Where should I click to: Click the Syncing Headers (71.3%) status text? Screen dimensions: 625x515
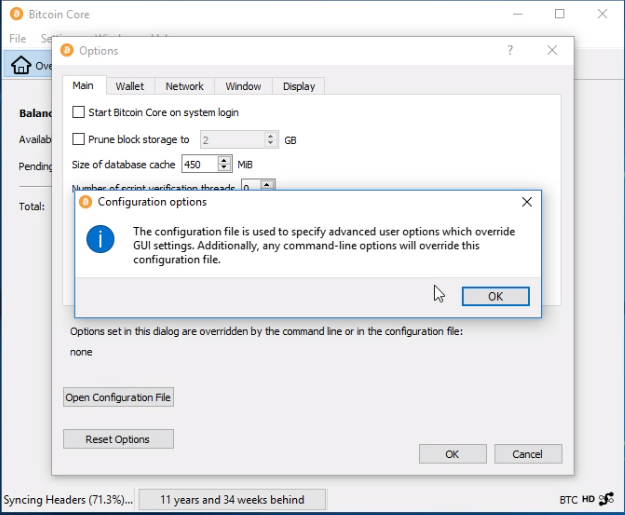[x=68, y=500]
